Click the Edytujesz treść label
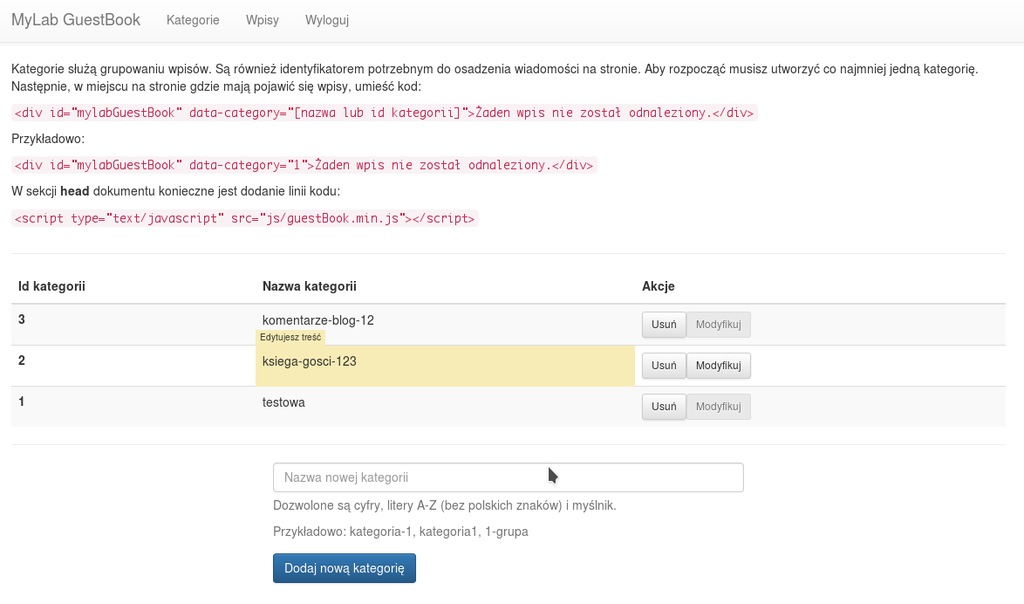The height and width of the screenshot is (604, 1024). point(291,338)
